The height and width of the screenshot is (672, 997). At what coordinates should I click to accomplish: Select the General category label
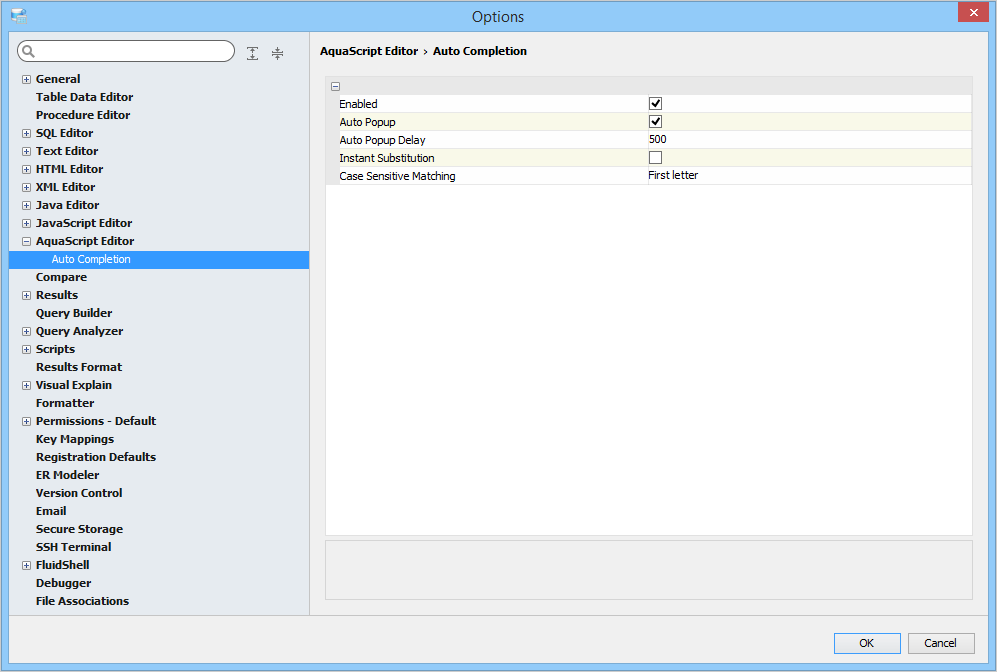[x=58, y=79]
